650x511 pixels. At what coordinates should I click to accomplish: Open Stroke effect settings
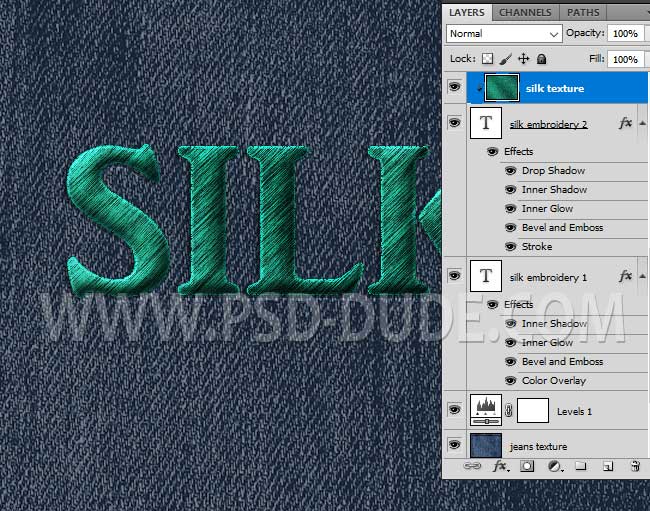[x=537, y=247]
